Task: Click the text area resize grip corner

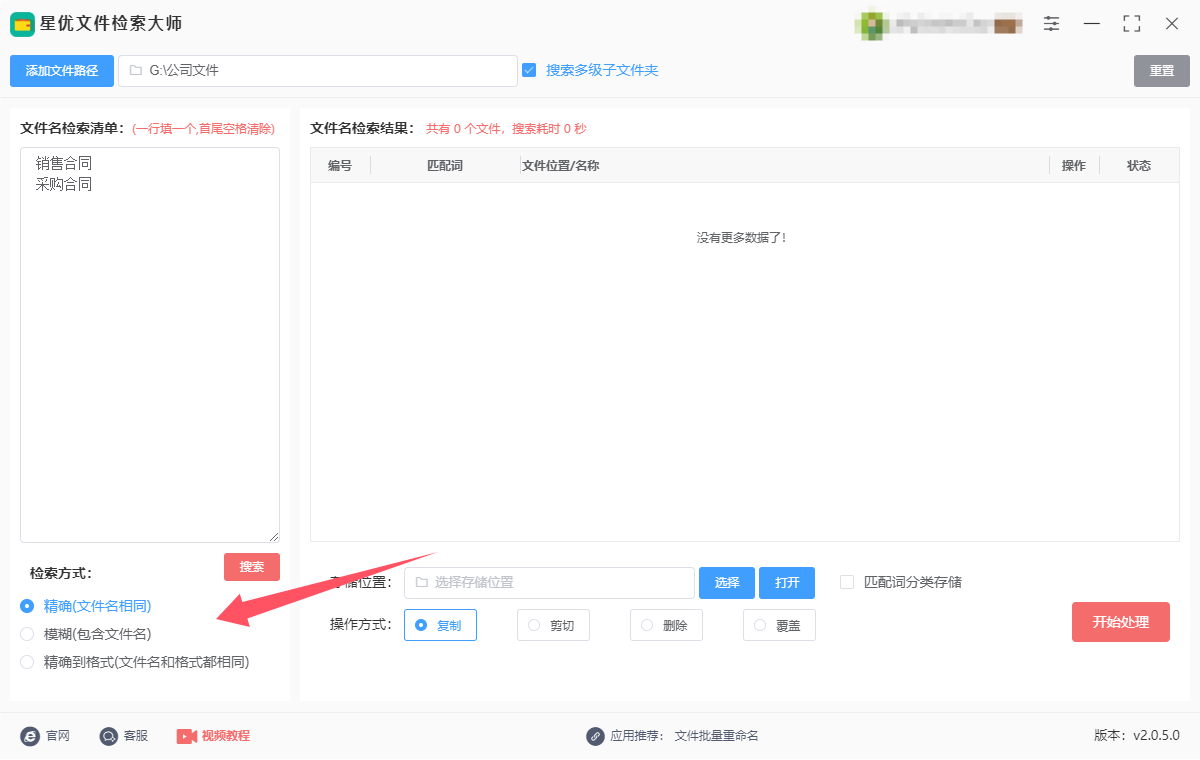Action: pyautogui.click(x=273, y=536)
